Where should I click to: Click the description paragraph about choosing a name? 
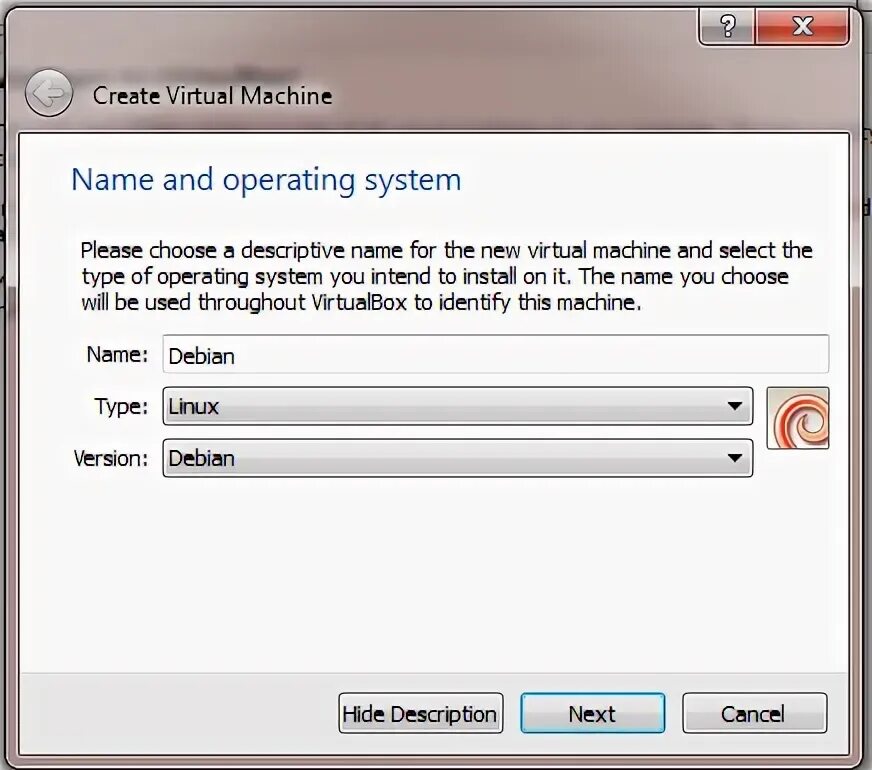(x=447, y=276)
